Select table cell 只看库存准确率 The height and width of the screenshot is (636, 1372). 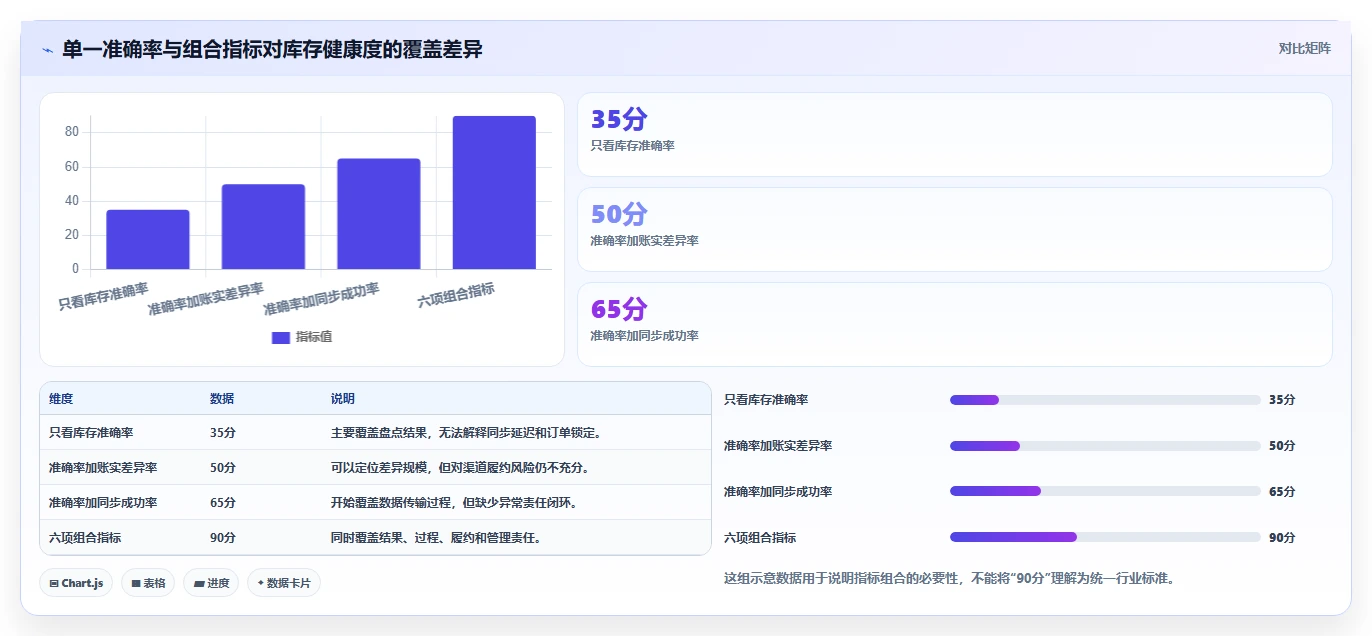(91, 433)
